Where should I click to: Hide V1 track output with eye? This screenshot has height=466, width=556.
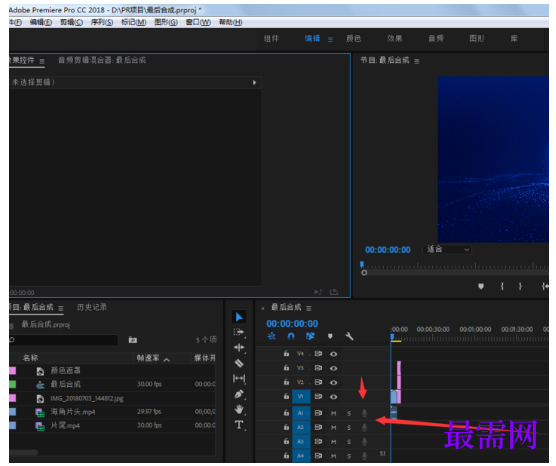pyautogui.click(x=333, y=396)
